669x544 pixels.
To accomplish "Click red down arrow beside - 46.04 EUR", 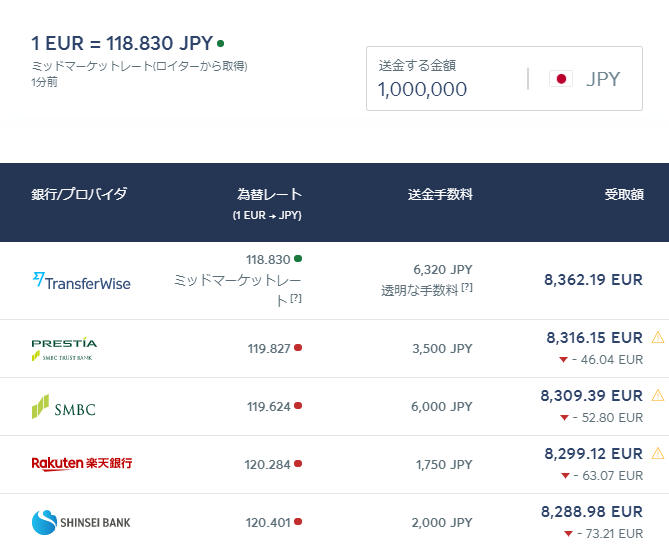I will tap(563, 360).
